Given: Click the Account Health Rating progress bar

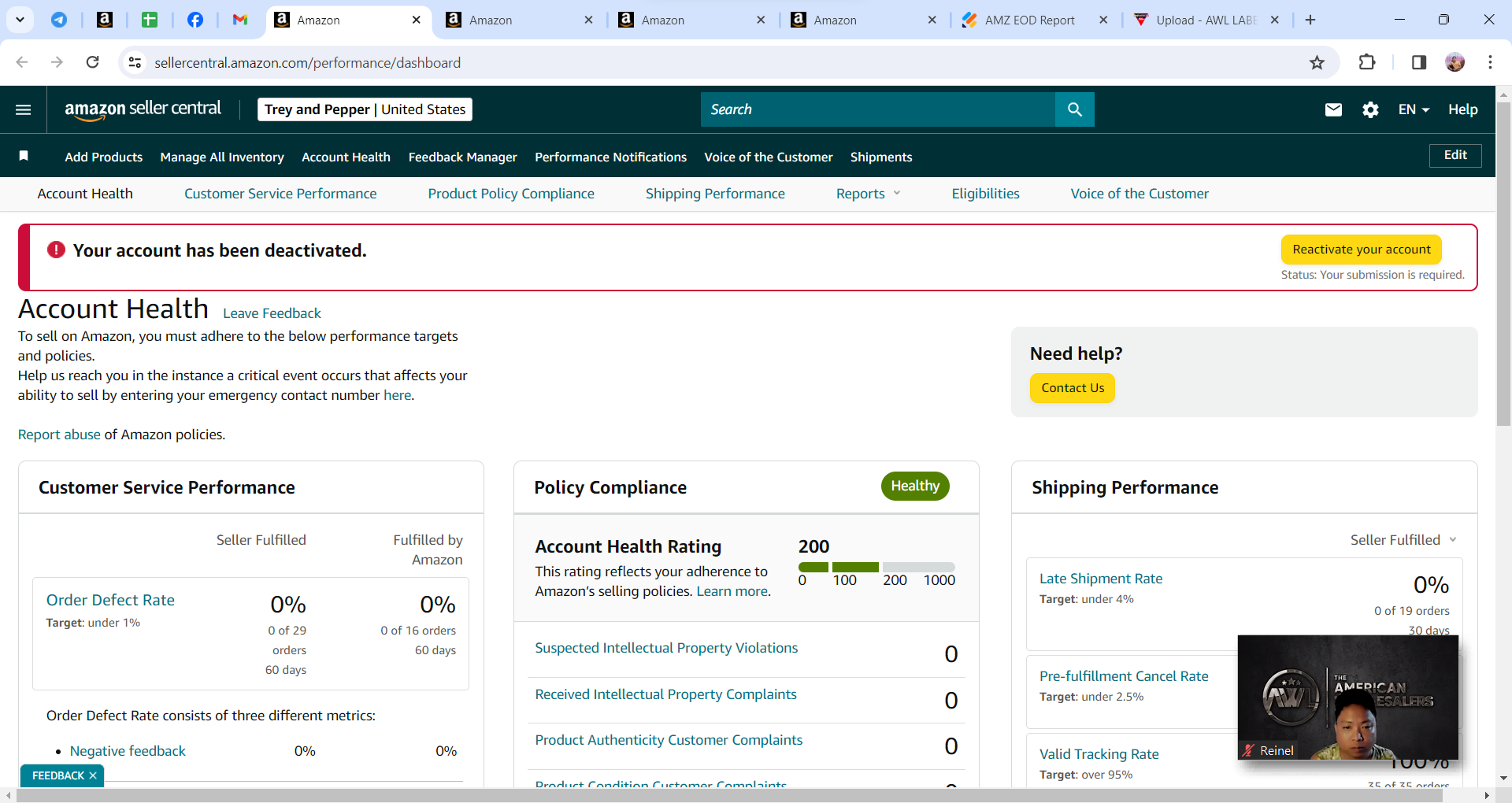Looking at the screenshot, I should click(x=876, y=567).
